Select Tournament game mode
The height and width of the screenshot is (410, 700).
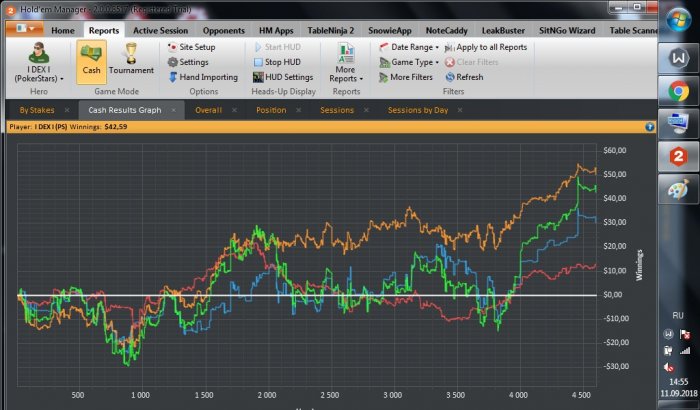click(x=131, y=59)
